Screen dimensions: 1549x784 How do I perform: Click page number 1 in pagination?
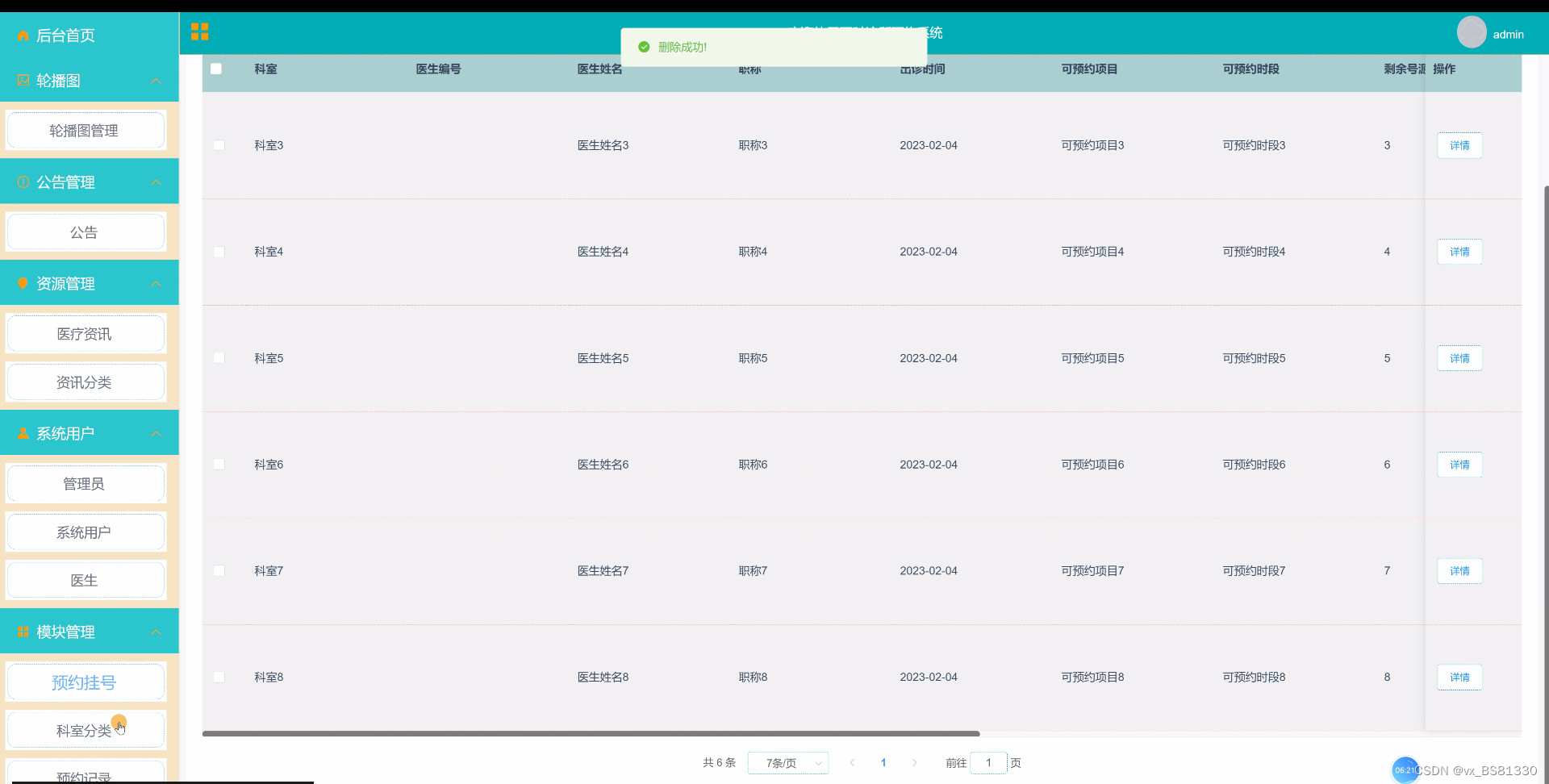(x=883, y=762)
